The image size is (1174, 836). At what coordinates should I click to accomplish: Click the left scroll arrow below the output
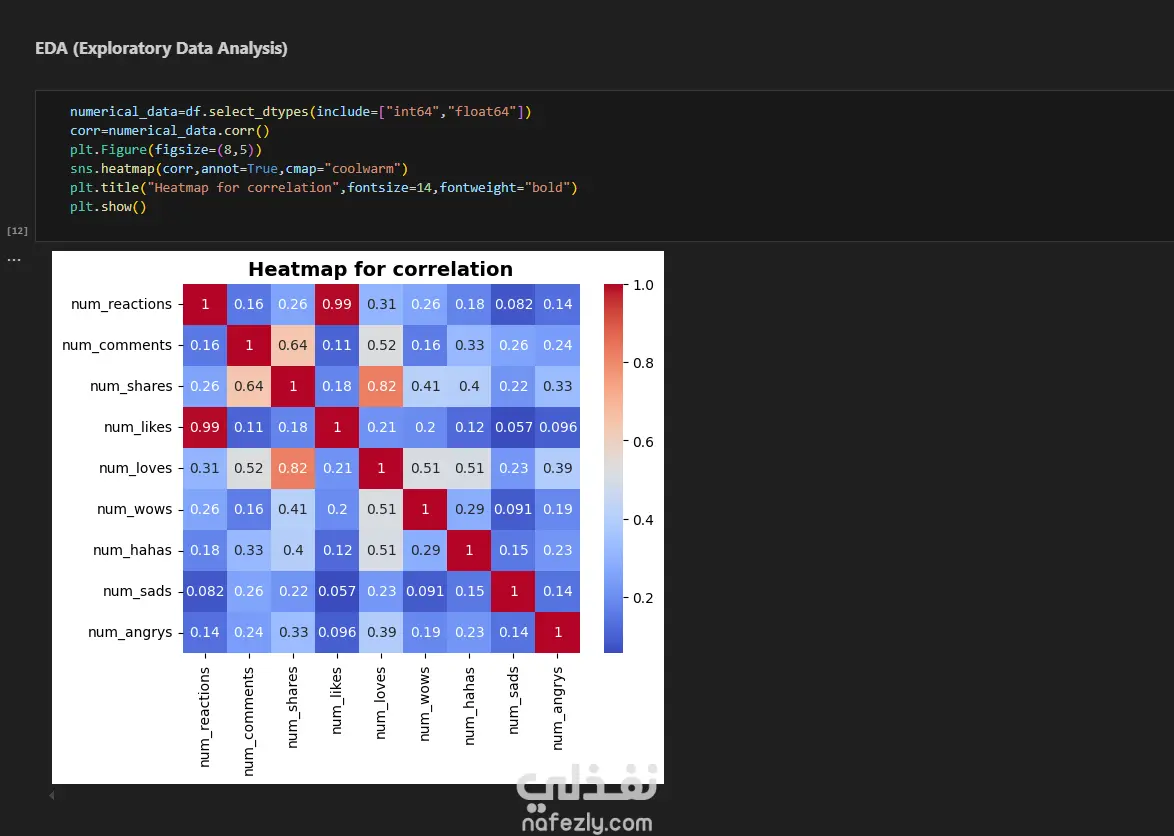pyautogui.click(x=52, y=795)
